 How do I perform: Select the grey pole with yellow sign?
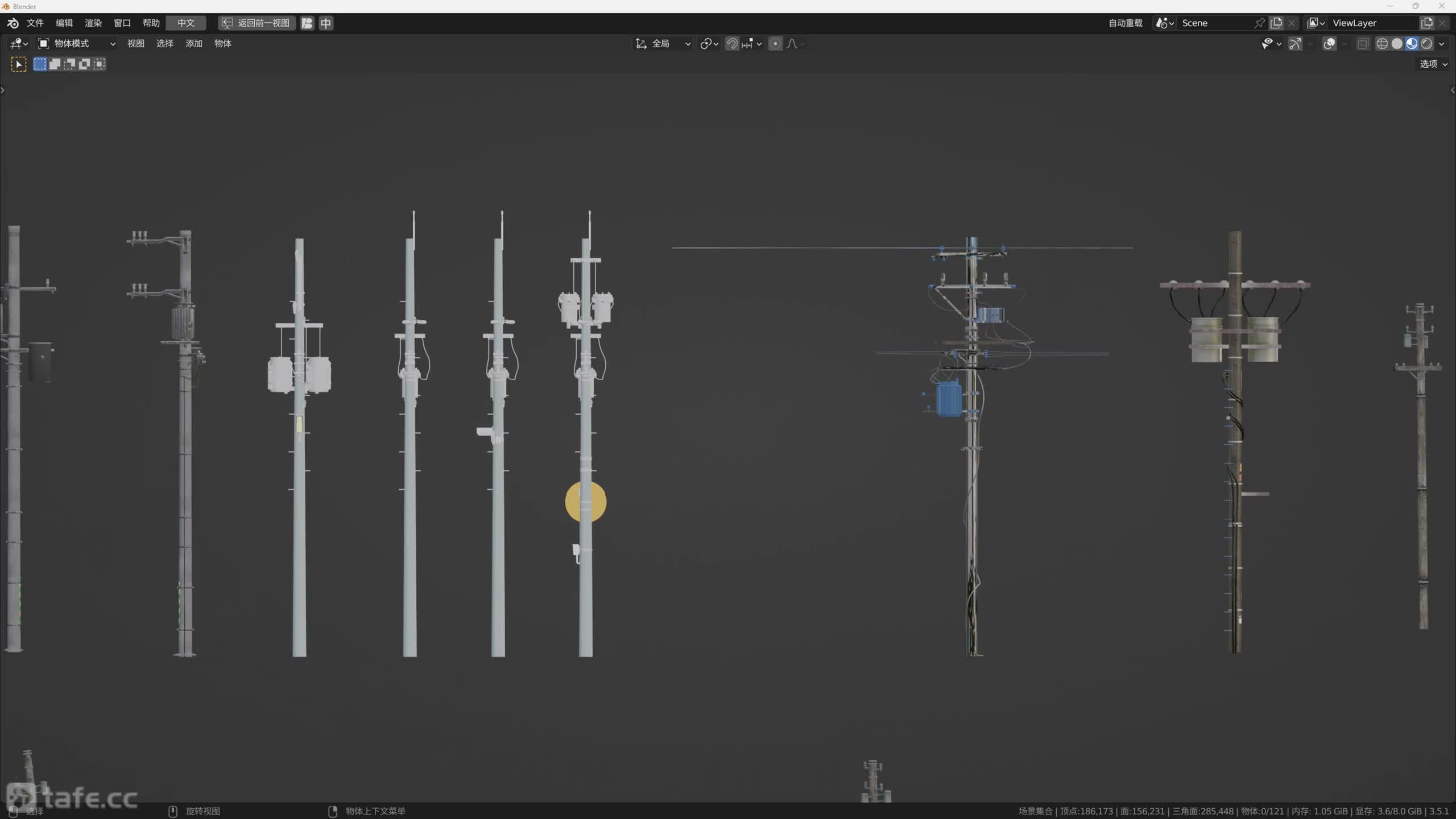(585, 432)
